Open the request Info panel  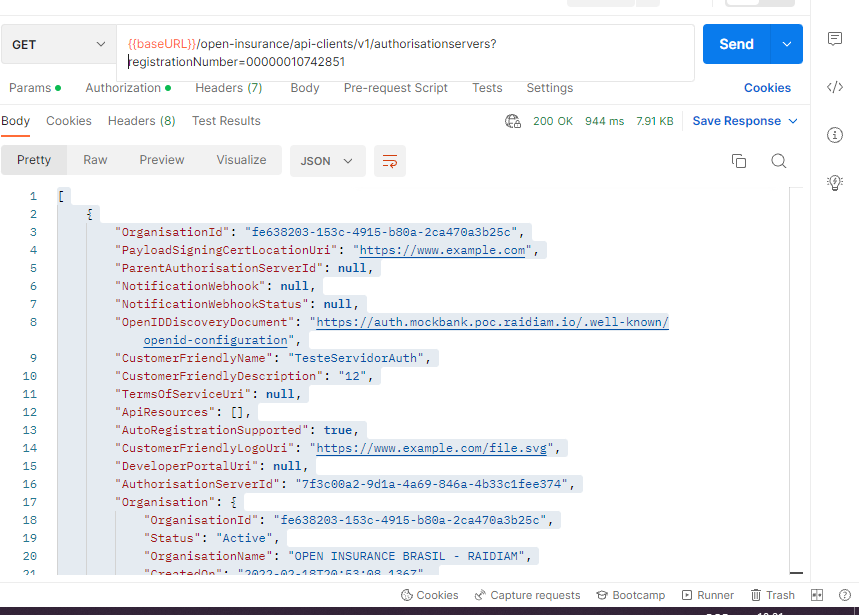pyautogui.click(x=836, y=134)
